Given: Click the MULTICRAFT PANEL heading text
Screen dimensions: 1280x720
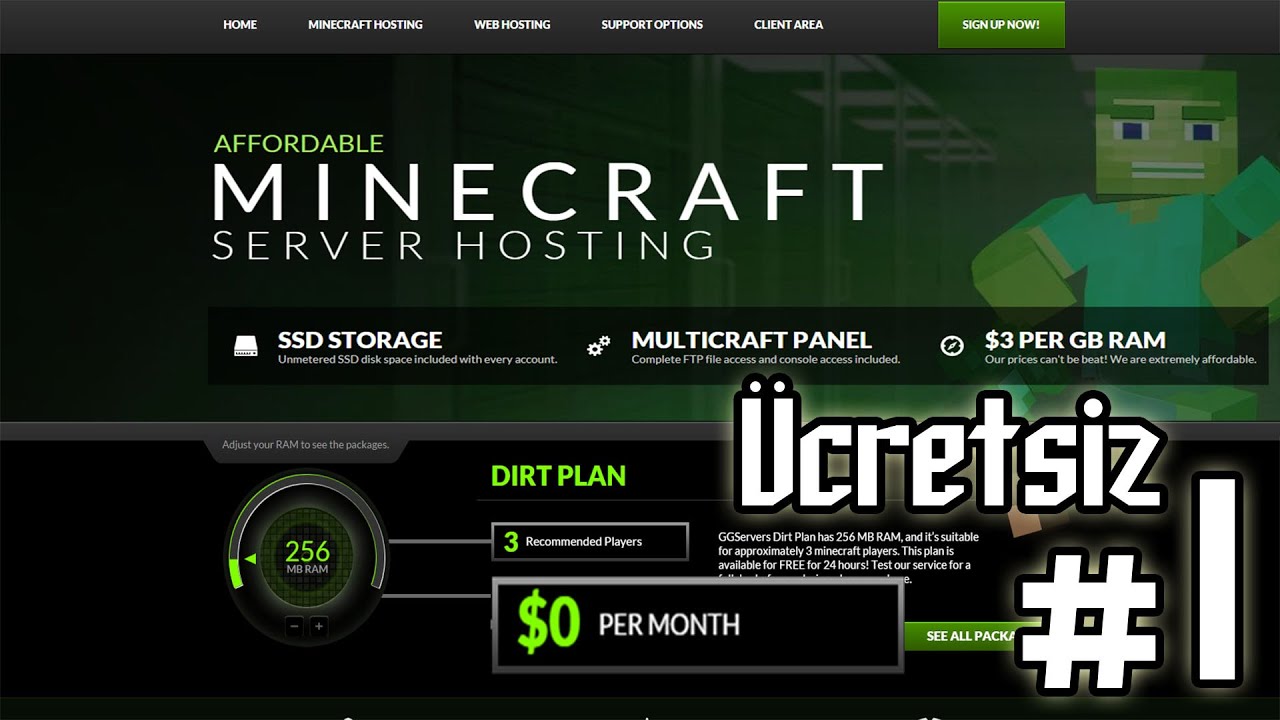Looking at the screenshot, I should [752, 340].
